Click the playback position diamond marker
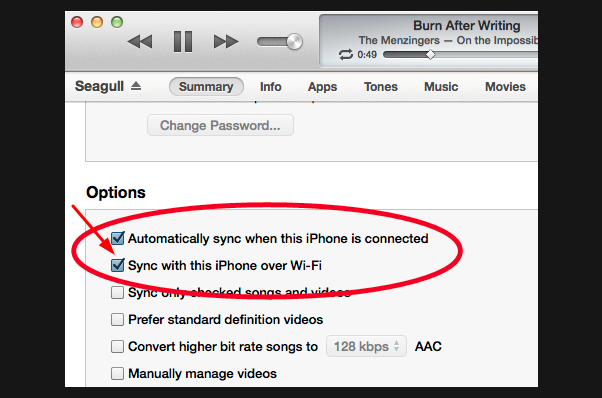This screenshot has height=398, width=602. (431, 54)
